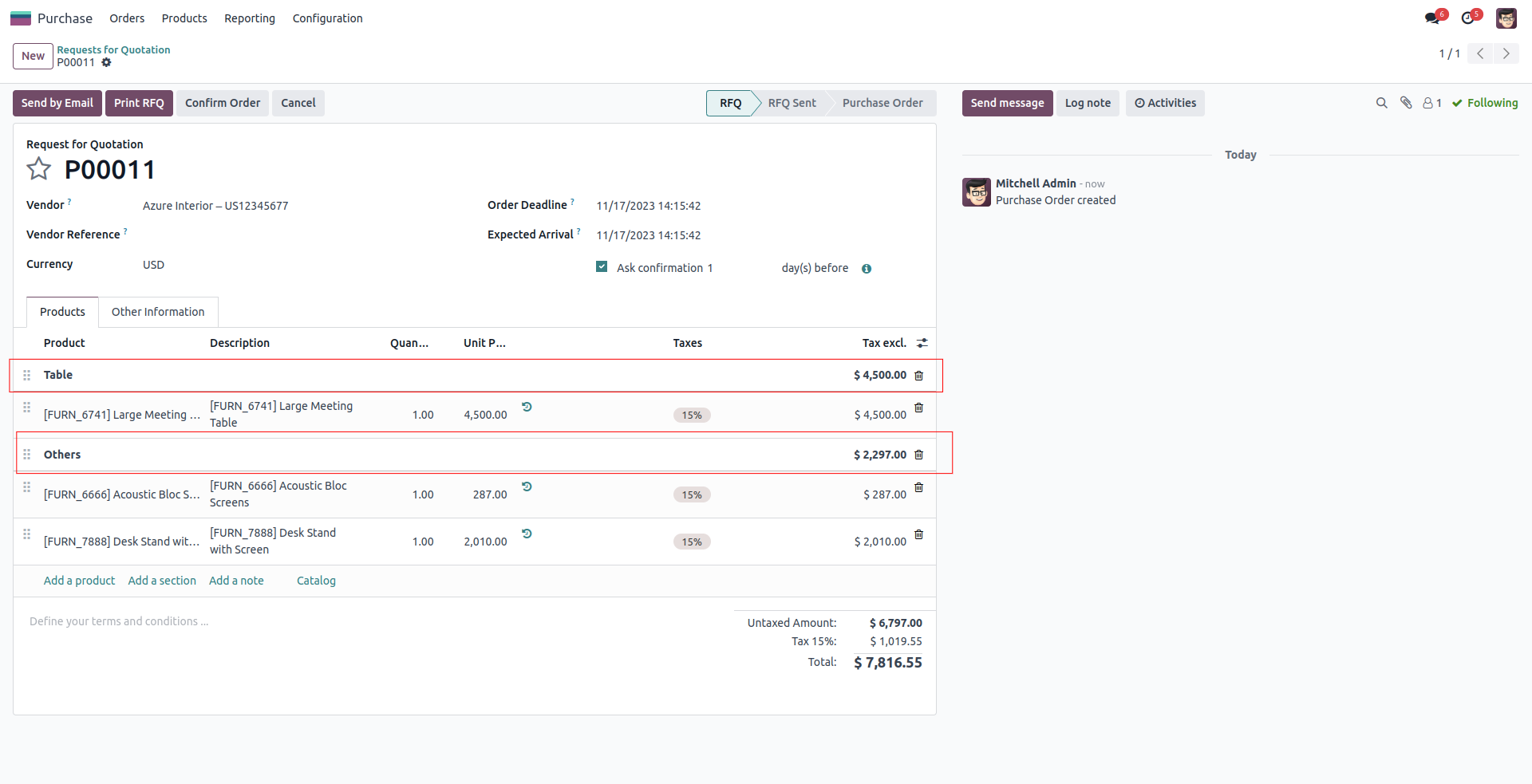1532x784 pixels.
Task: Reset unit price of Large Meeting Table
Action: click(527, 407)
